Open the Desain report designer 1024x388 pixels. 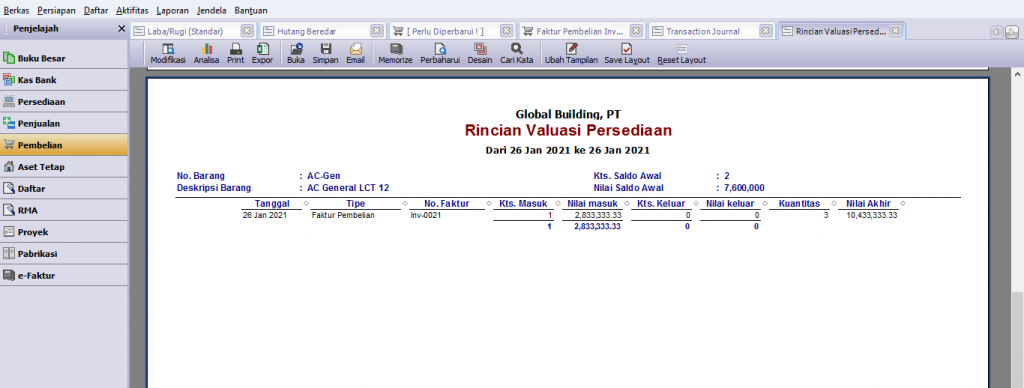[480, 54]
